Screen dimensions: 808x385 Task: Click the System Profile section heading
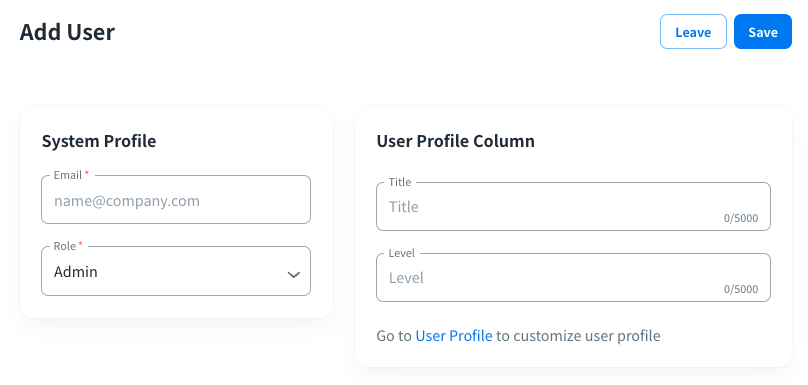tap(99, 141)
